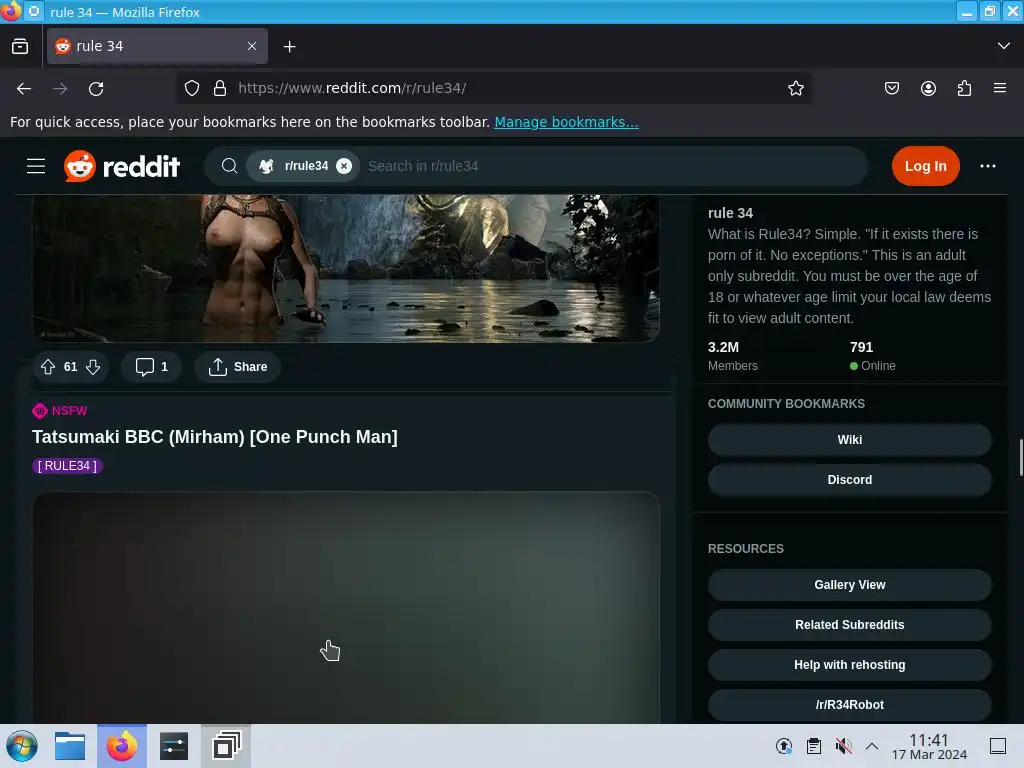Open comments on post with 1 comment
Viewport: 1024px width, 768px height.
point(152,367)
